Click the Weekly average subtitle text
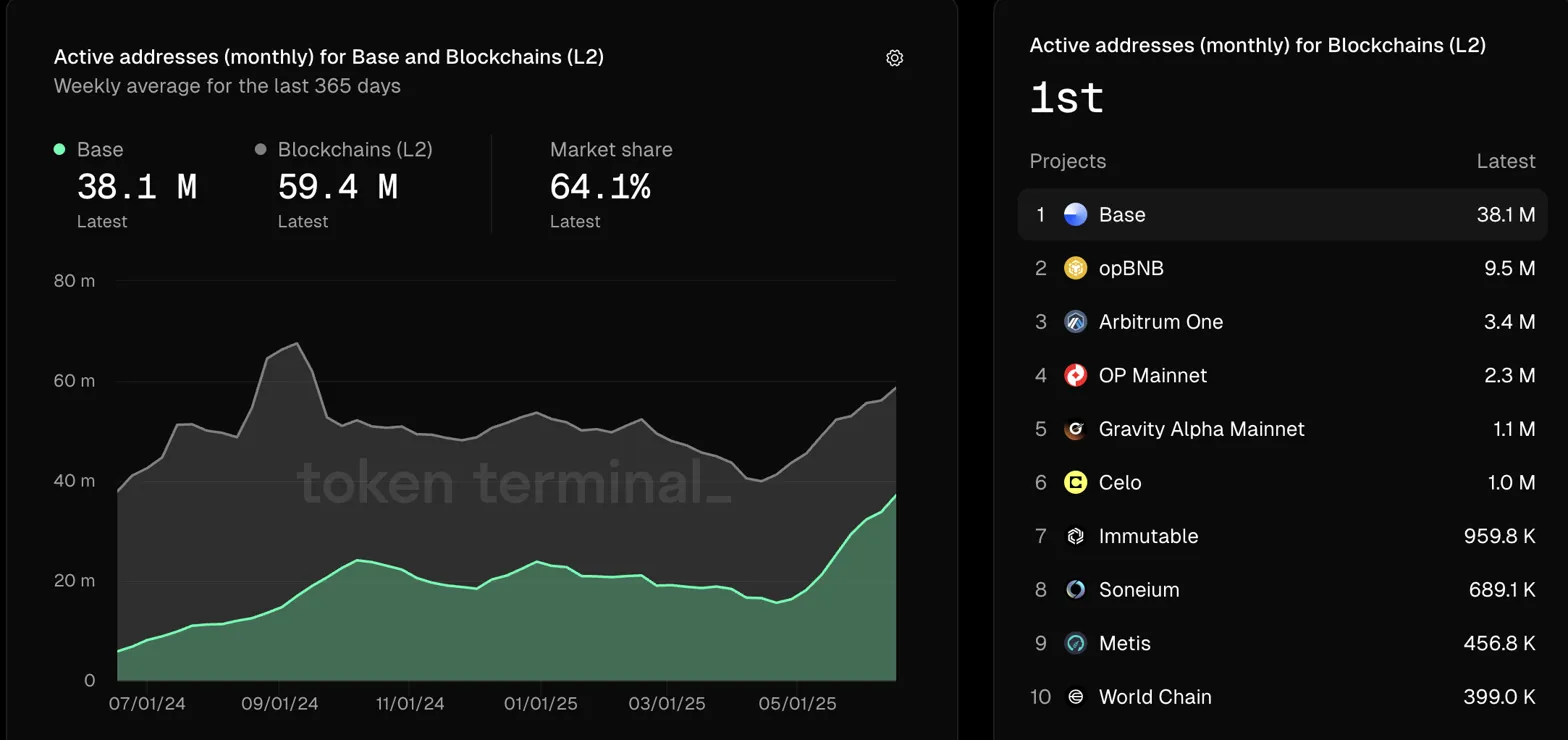 [x=227, y=86]
